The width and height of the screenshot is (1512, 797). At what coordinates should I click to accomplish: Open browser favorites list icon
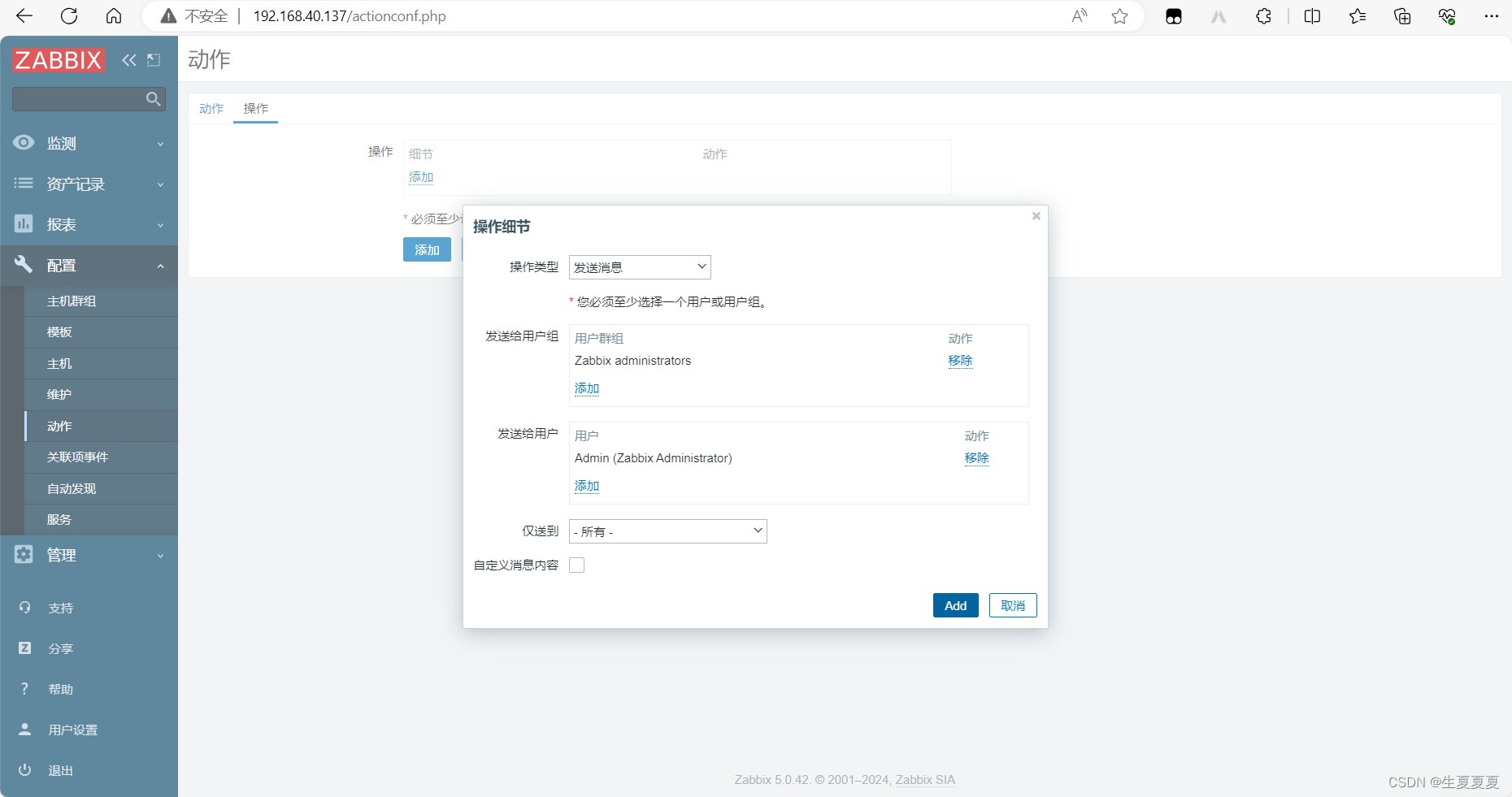pyautogui.click(x=1357, y=16)
